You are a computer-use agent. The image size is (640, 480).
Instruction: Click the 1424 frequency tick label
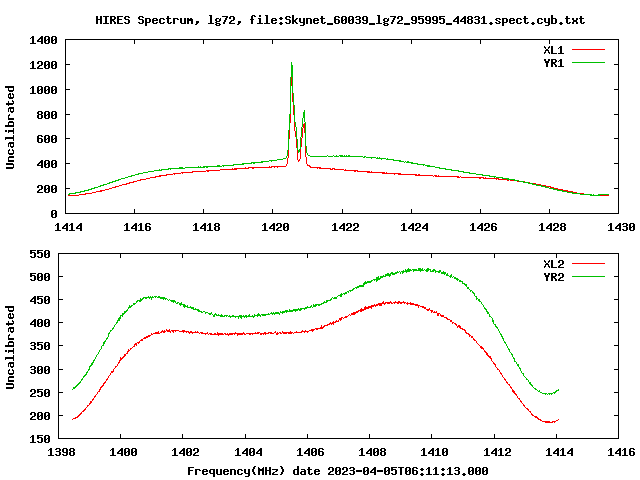414,227
